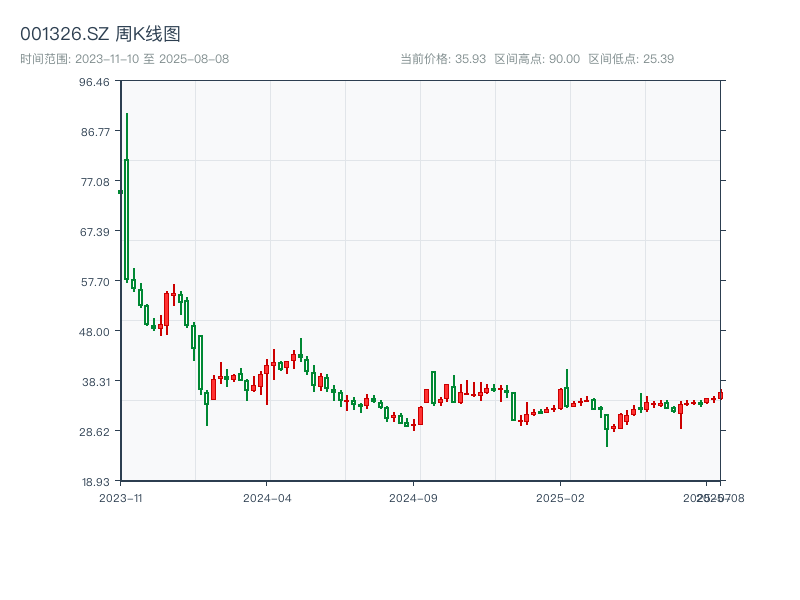Click the 38.31 y-axis label
800x600 pixels.
94,382
